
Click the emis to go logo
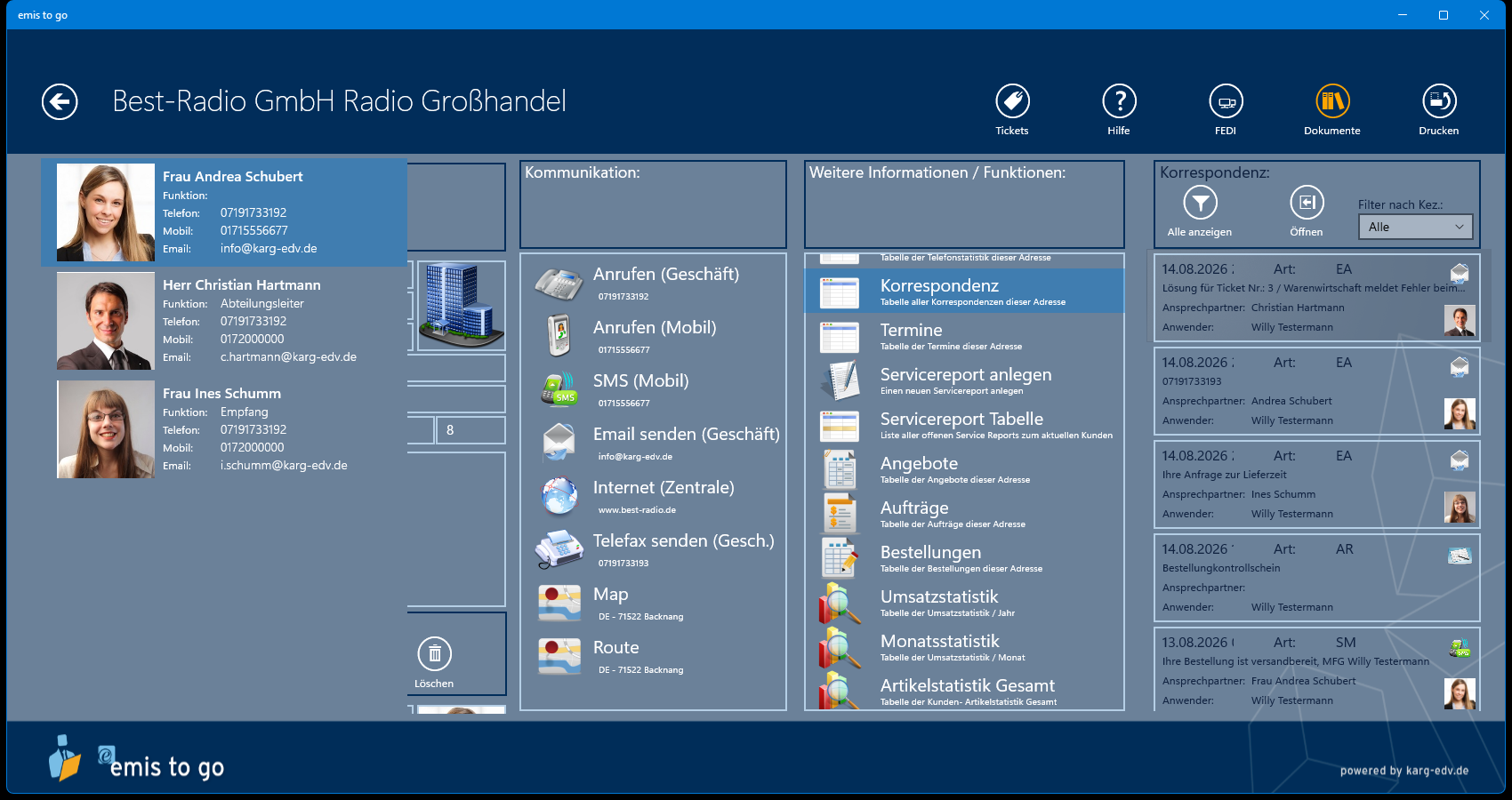coord(137,760)
